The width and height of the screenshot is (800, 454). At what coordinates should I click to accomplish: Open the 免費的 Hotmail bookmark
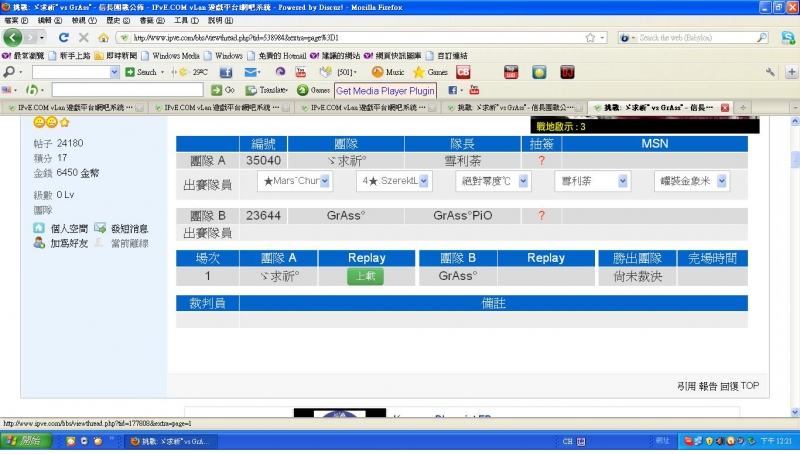(277, 56)
